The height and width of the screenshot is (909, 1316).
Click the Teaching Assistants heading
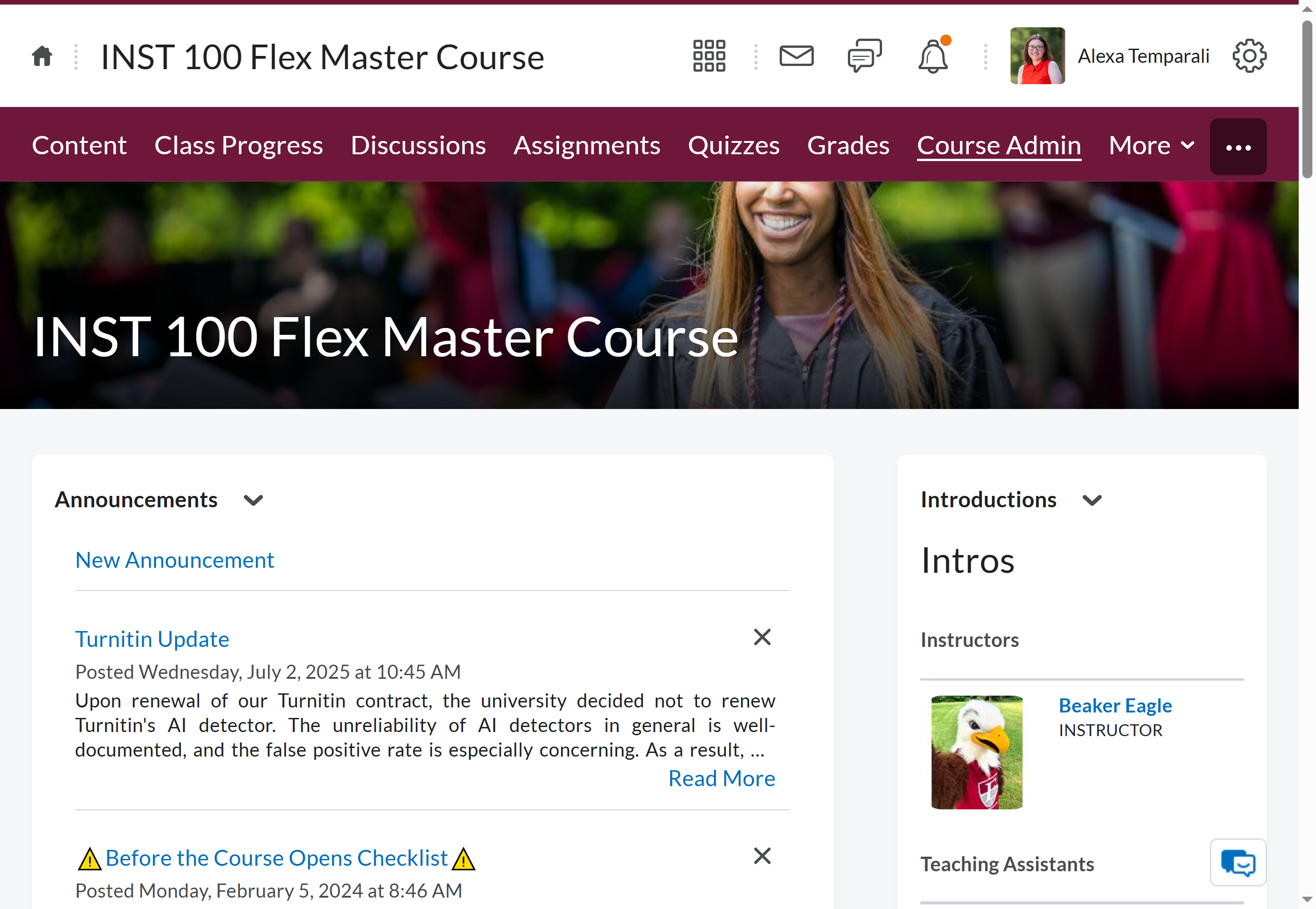(1007, 864)
